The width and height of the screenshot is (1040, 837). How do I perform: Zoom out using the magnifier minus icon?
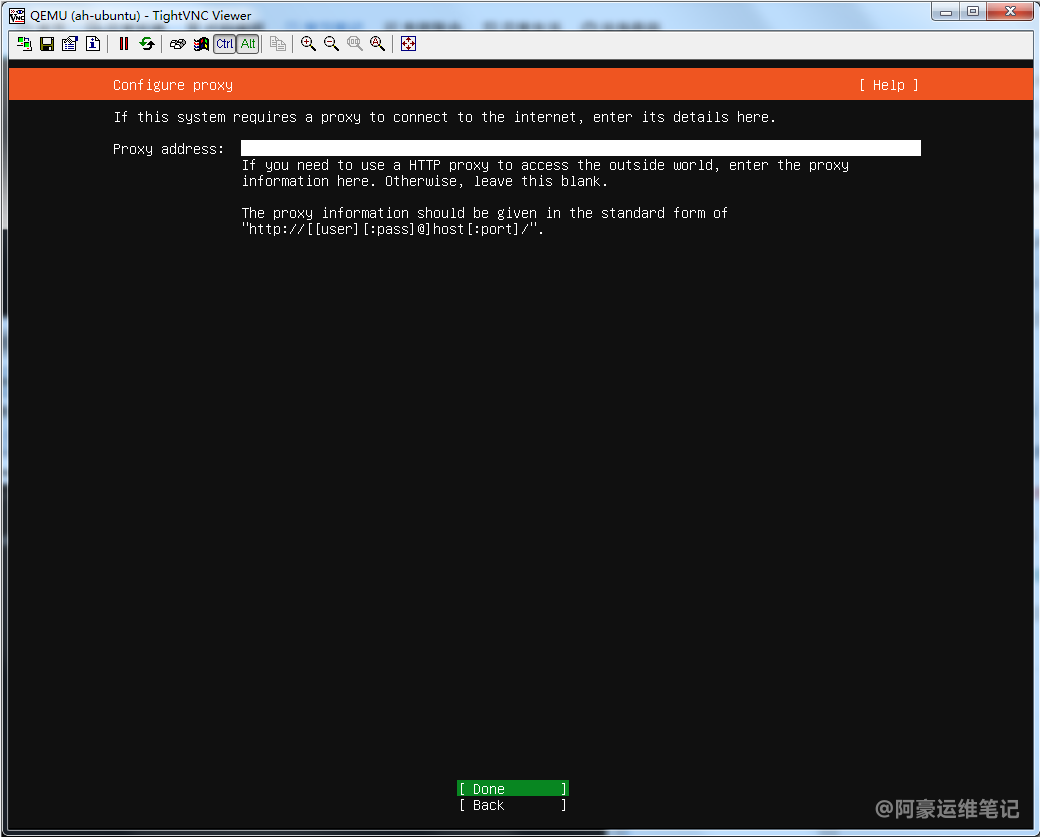[331, 44]
